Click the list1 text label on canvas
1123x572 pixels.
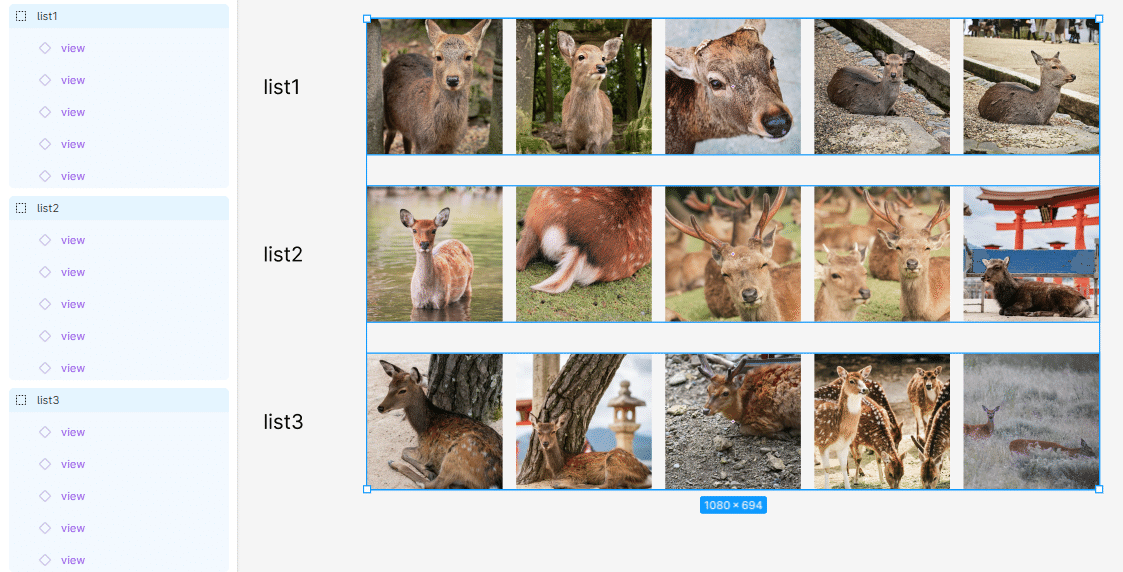tap(281, 87)
